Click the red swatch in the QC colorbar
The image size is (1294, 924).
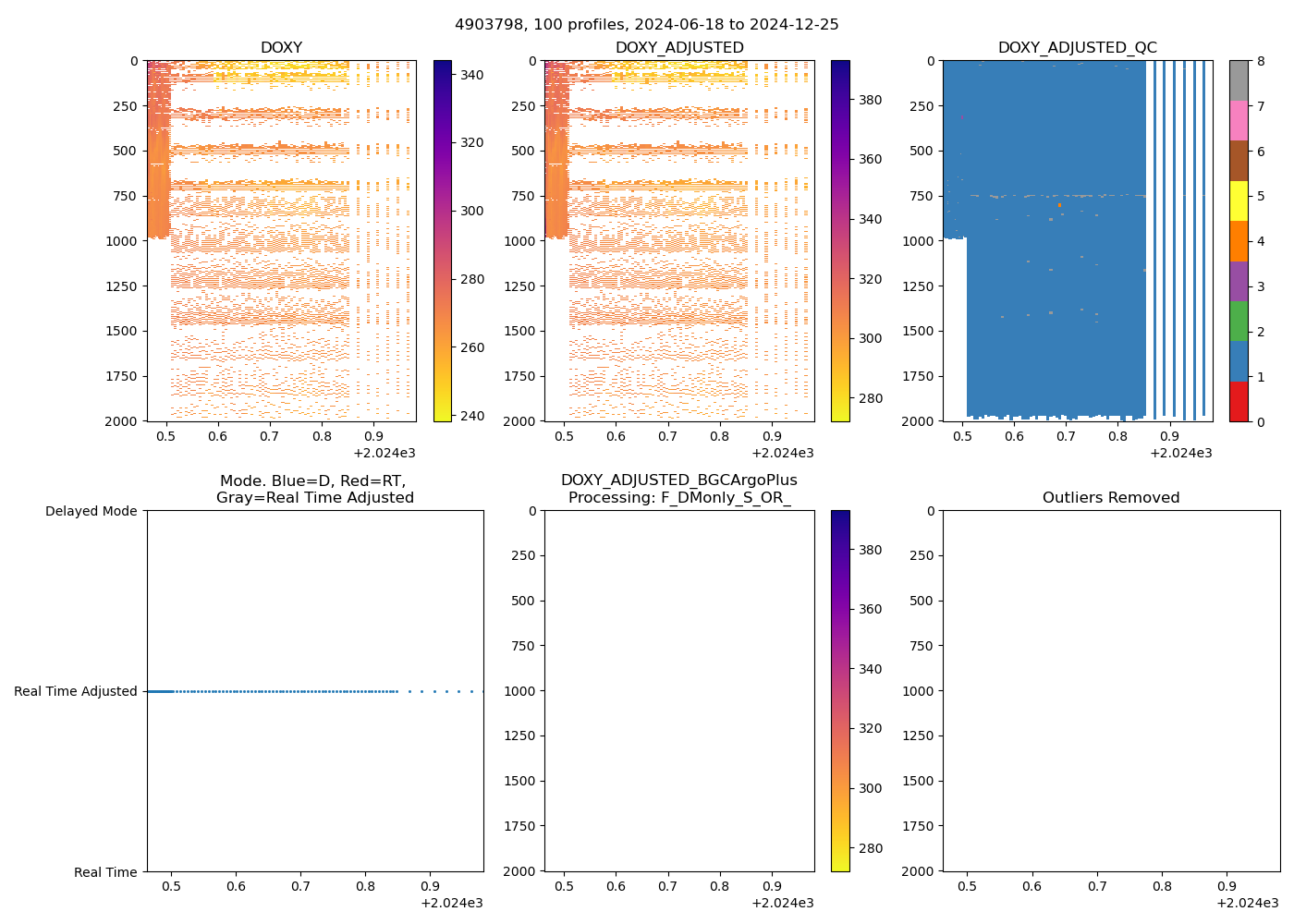click(1239, 401)
